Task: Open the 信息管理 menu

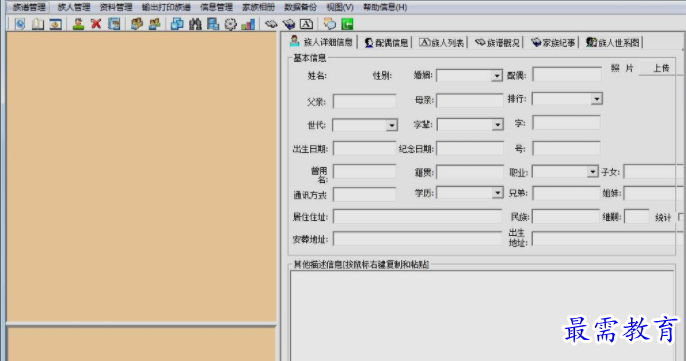Action: tap(216, 7)
